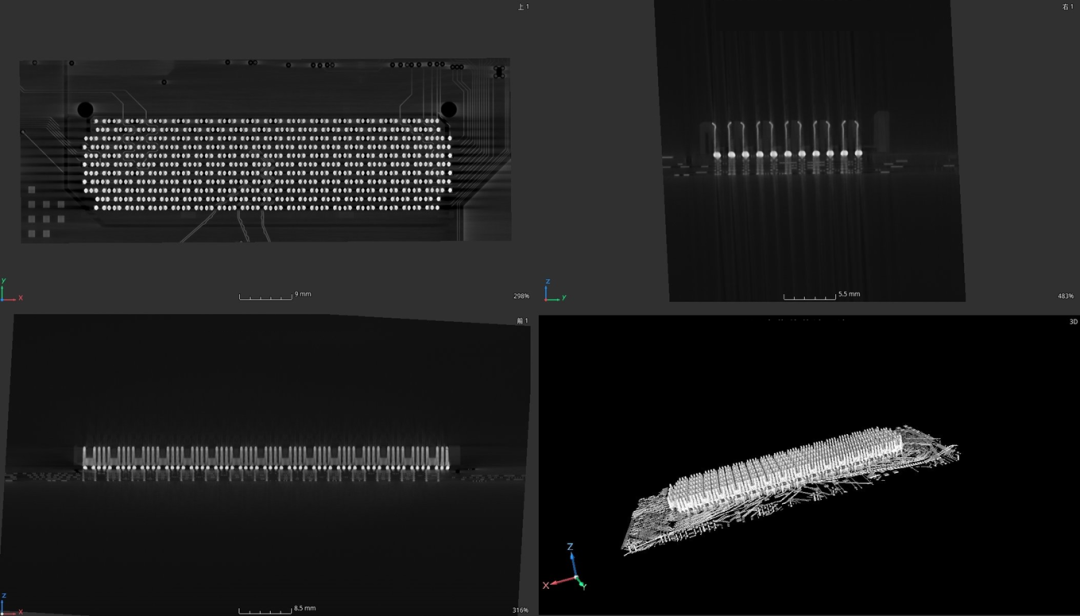Image resolution: width=1080 pixels, height=616 pixels.
Task: Click the right black mounting hole in top view
Action: pos(449,109)
